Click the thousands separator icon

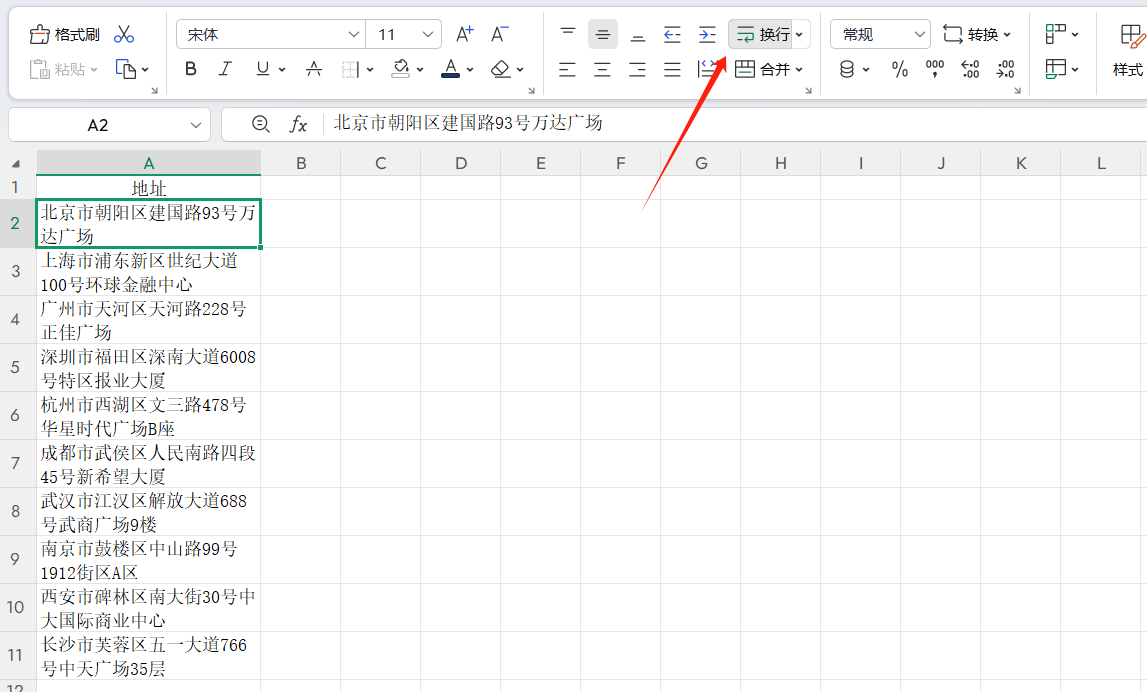pyautogui.click(x=935, y=69)
